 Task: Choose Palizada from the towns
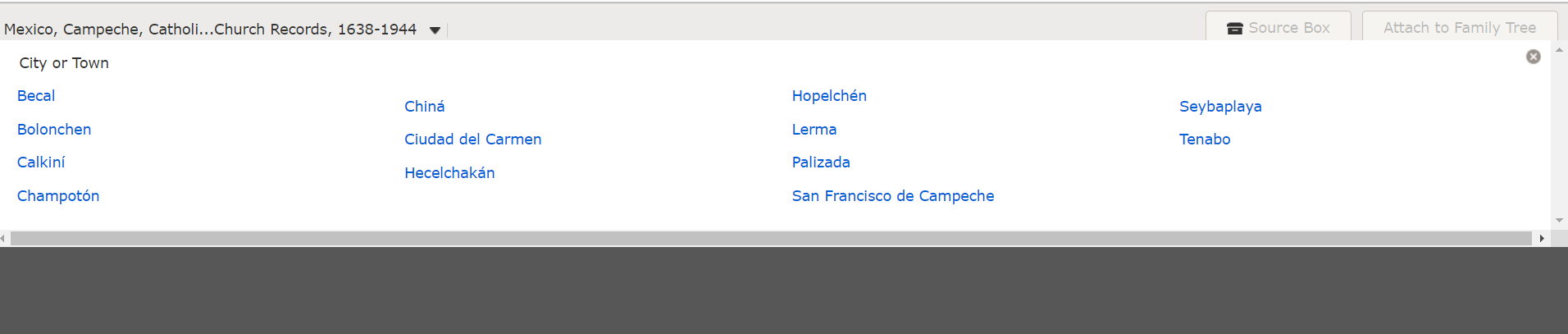(821, 162)
